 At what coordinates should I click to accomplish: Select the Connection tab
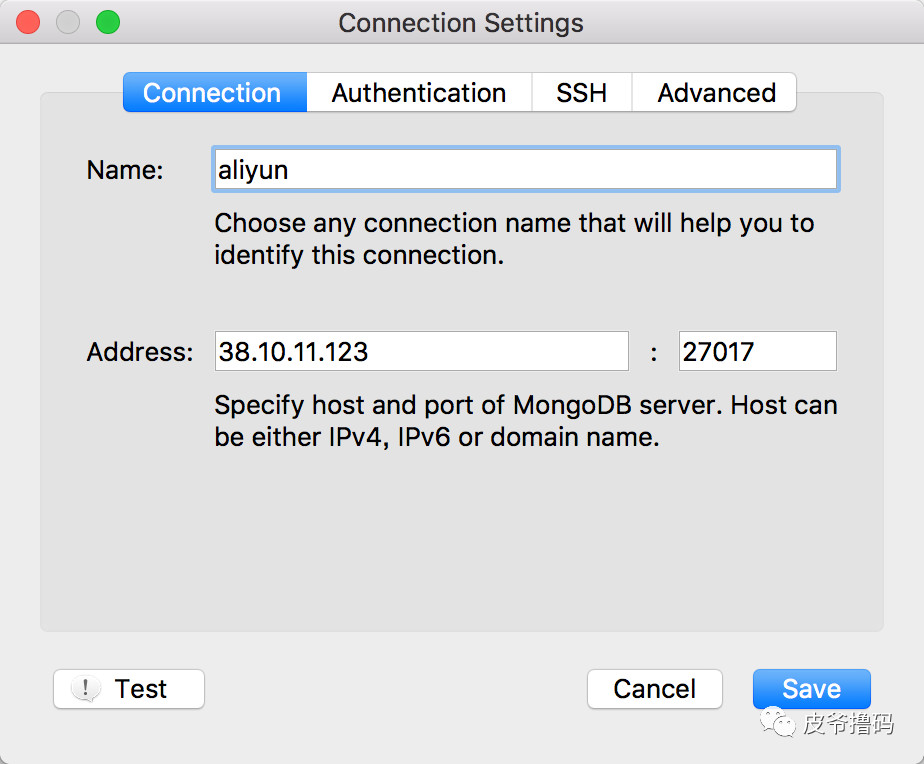[212, 93]
